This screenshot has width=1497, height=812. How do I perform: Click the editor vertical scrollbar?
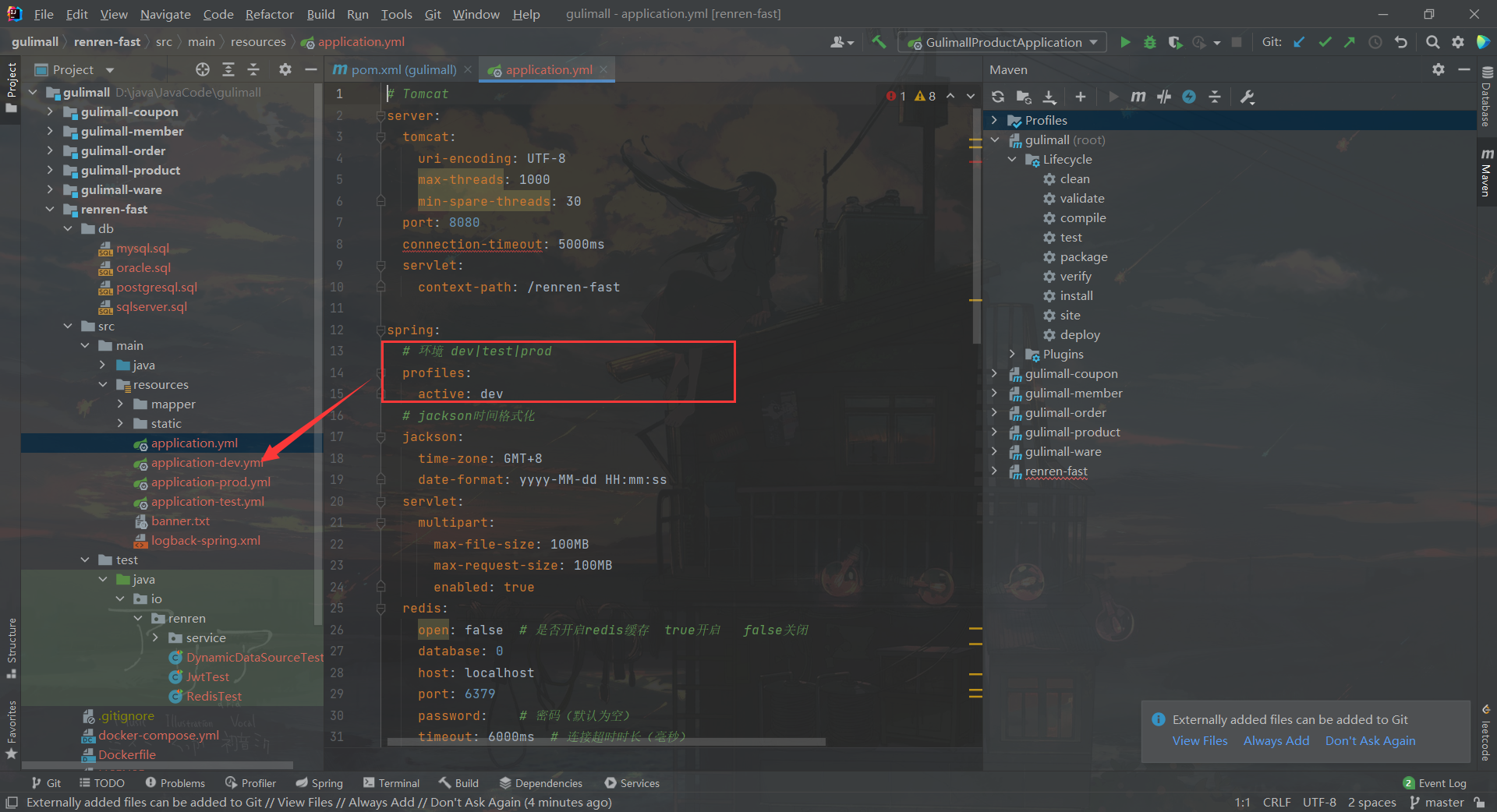pyautogui.click(x=976, y=226)
